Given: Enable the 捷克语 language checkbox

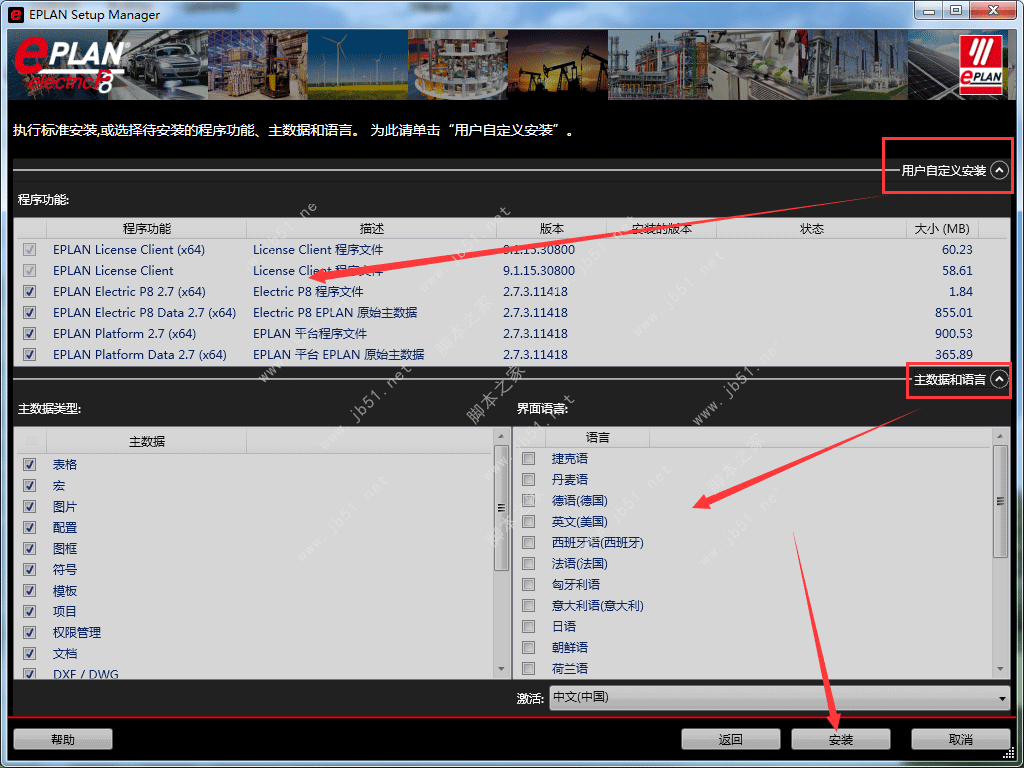Looking at the screenshot, I should click(529, 458).
